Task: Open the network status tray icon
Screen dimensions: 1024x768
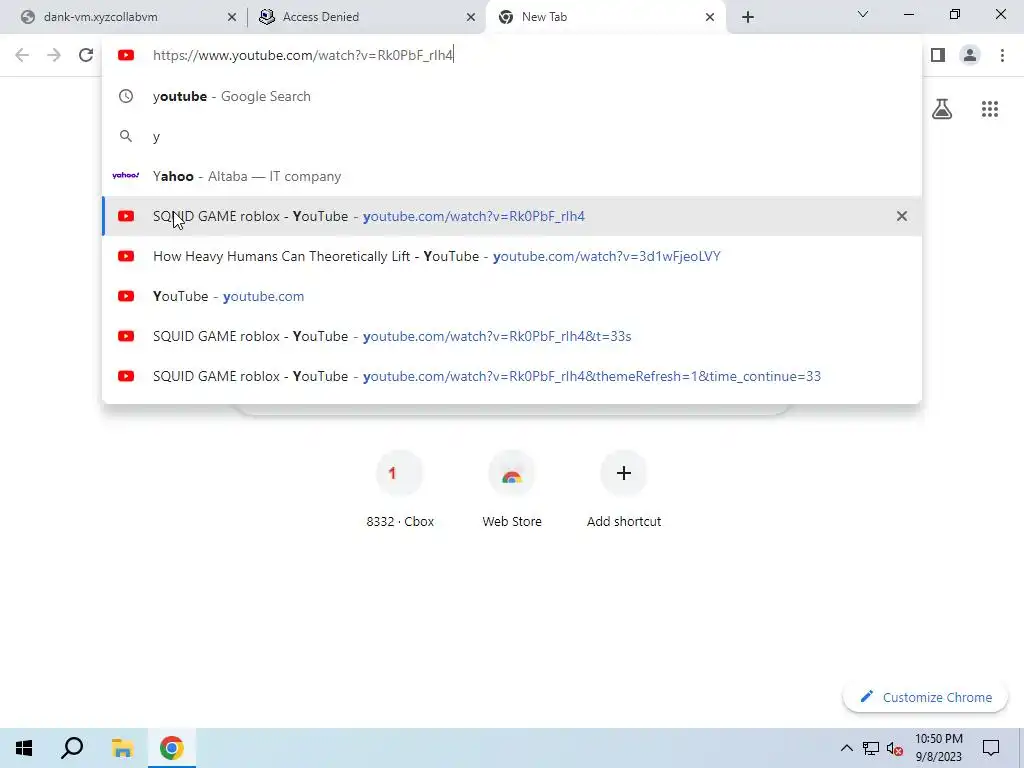Action: (871, 748)
